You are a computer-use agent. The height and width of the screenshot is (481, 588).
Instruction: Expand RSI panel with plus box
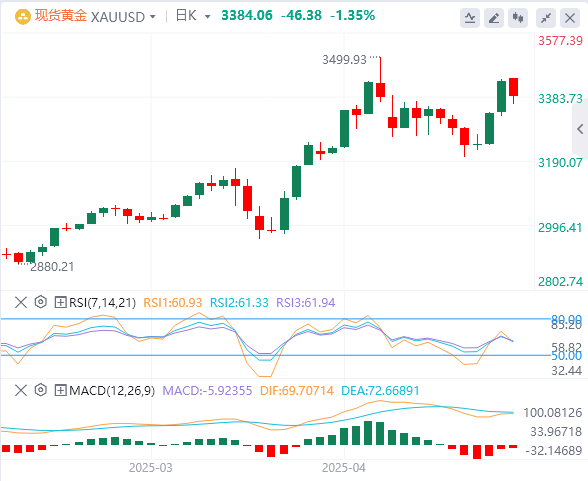click(60, 302)
